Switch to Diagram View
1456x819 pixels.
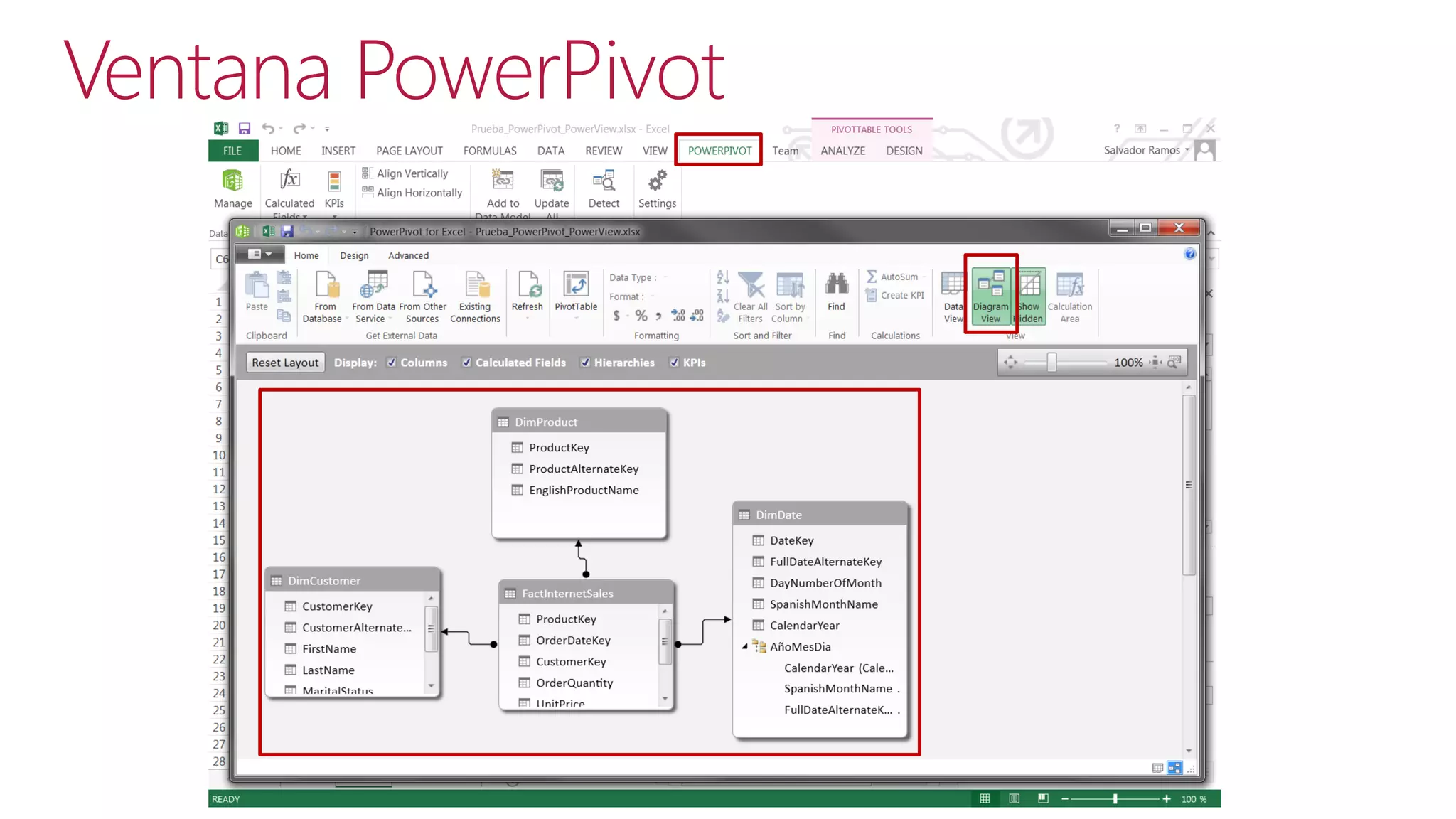(x=990, y=297)
